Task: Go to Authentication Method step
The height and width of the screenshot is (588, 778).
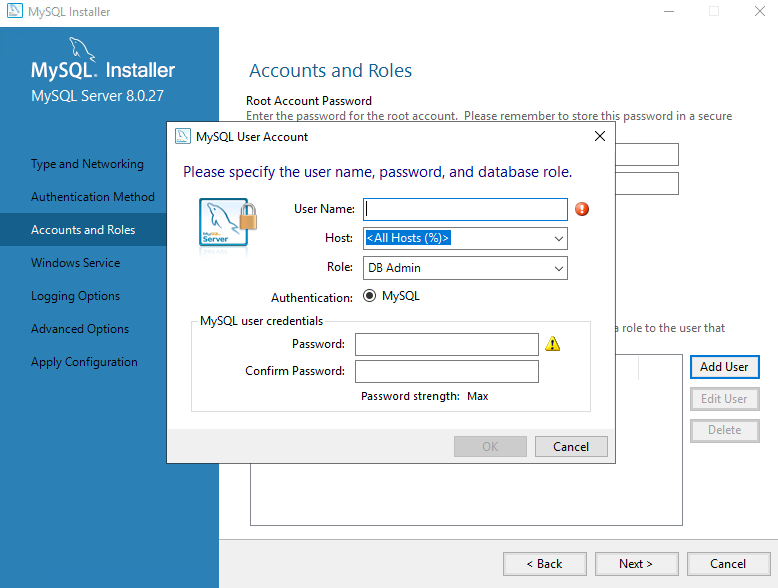Action: 93,197
